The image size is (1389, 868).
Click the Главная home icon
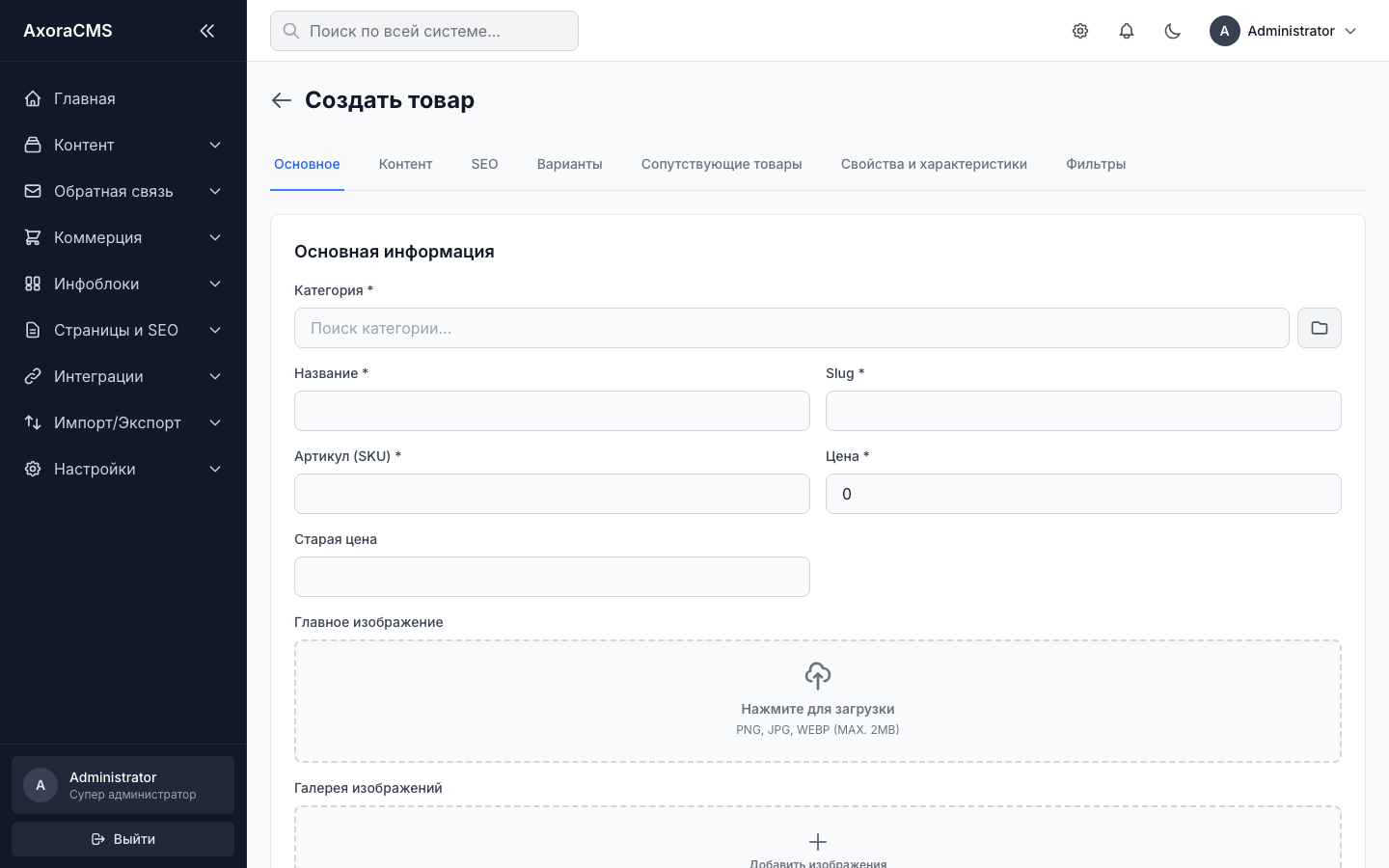(33, 98)
